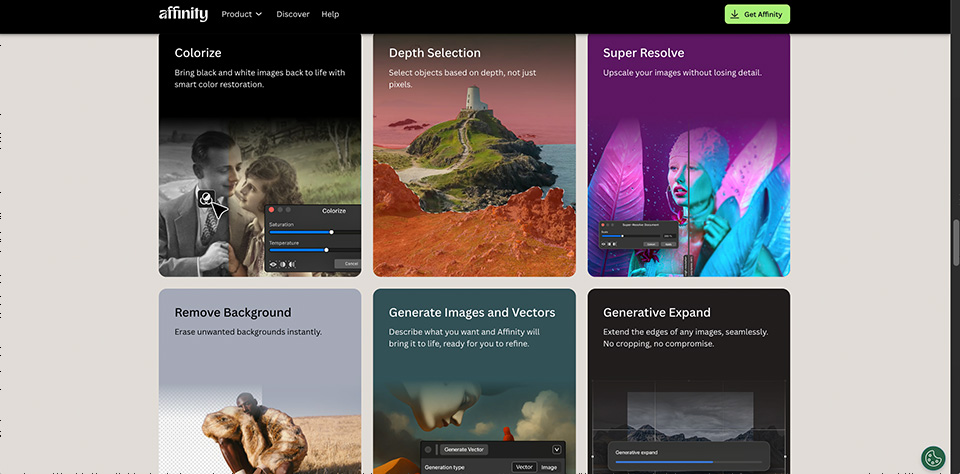Click the cookie preferences icon

(932, 457)
